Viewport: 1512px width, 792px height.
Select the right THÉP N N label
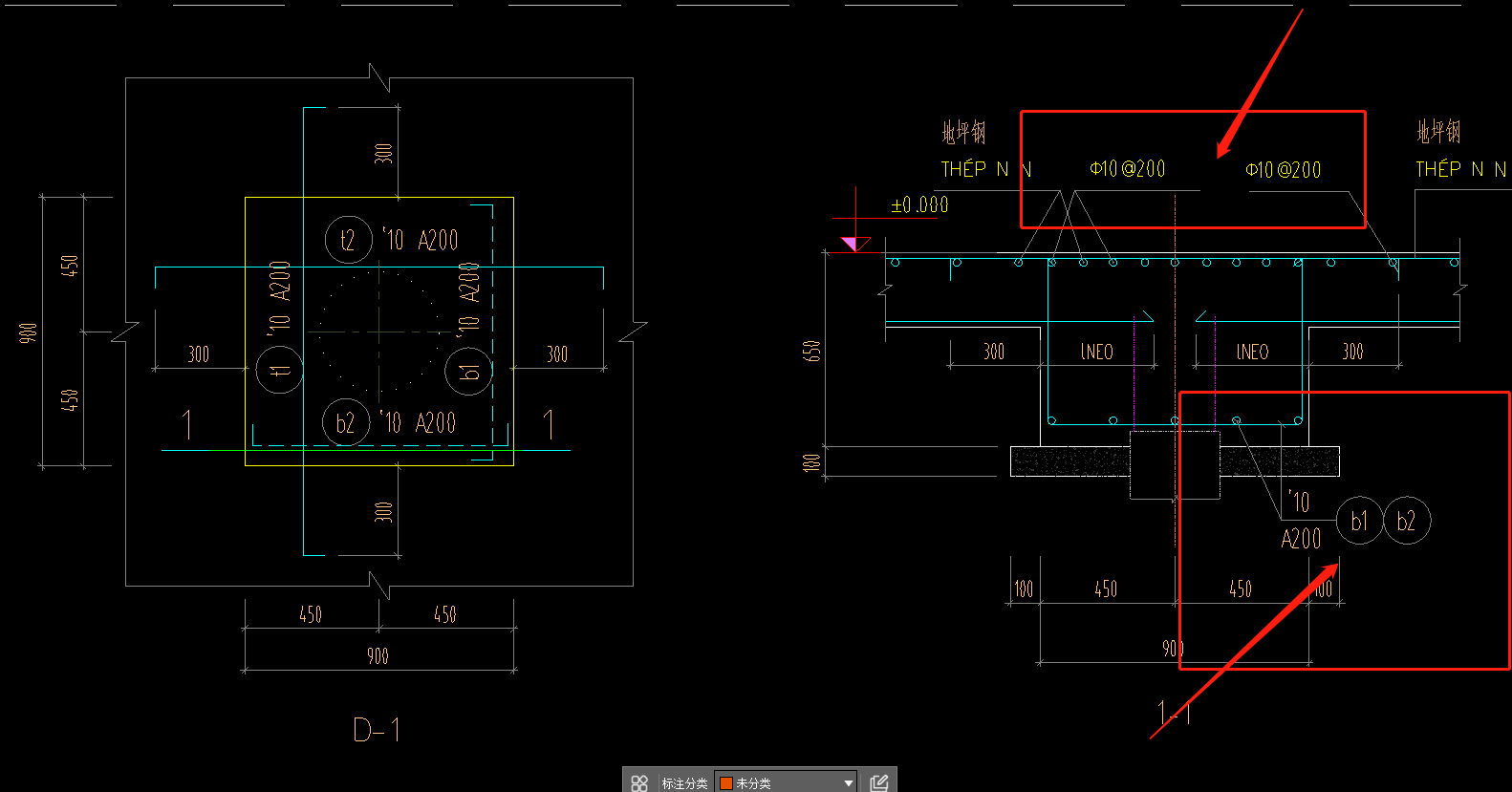pyautogui.click(x=1461, y=169)
